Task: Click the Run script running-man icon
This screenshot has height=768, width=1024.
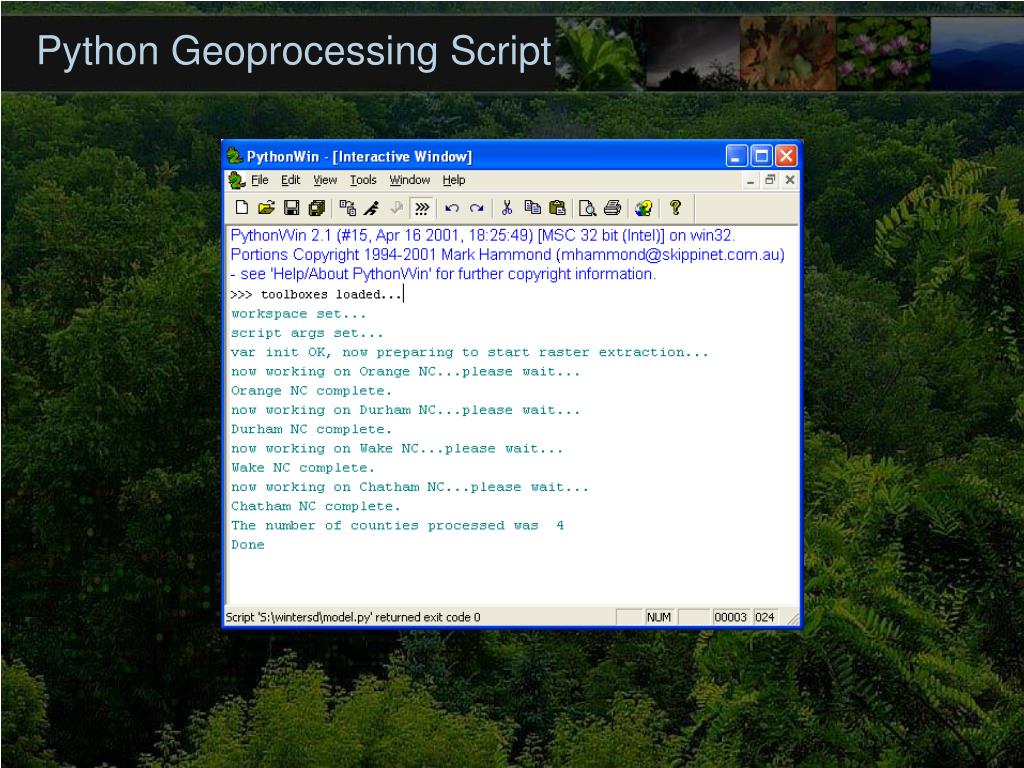Action: click(x=372, y=208)
